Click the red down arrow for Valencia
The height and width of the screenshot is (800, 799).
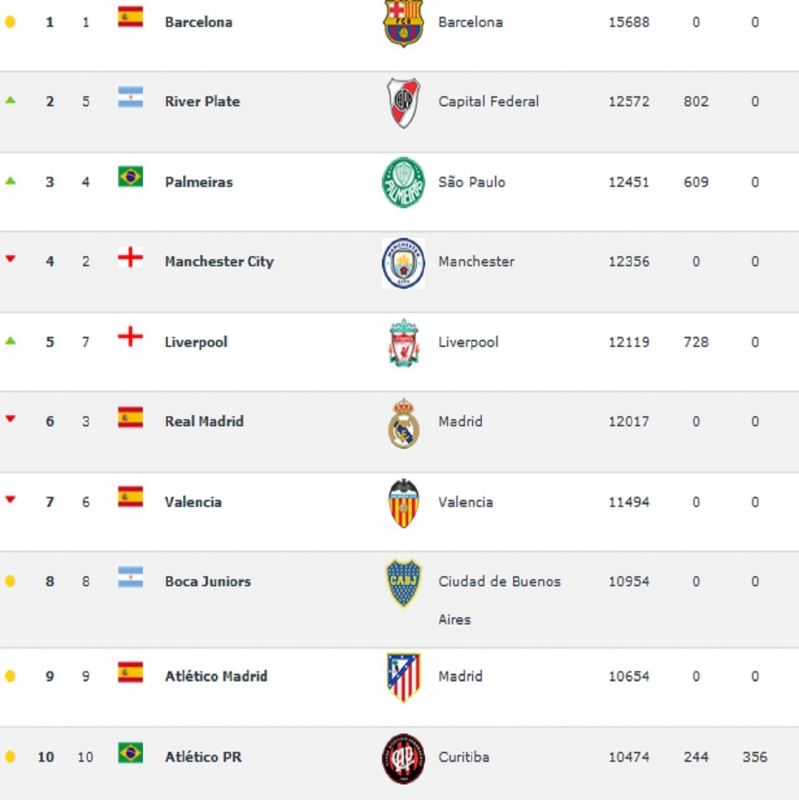10,499
